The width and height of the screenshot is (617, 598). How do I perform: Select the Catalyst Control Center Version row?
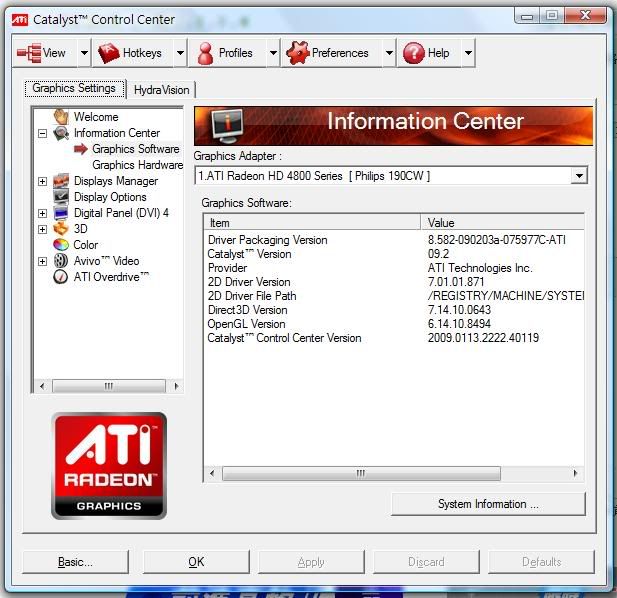[x=393, y=338]
